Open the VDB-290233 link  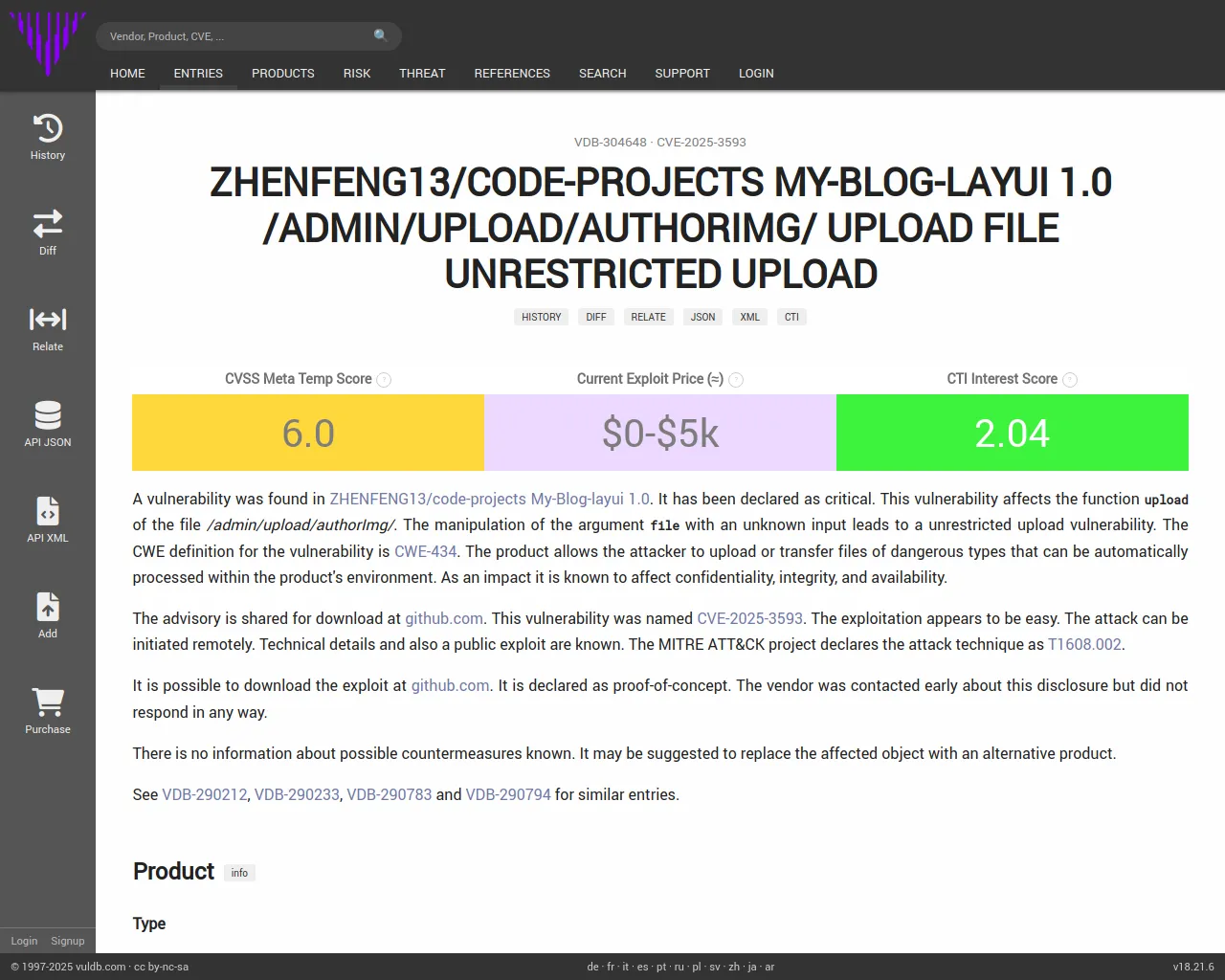coord(297,794)
